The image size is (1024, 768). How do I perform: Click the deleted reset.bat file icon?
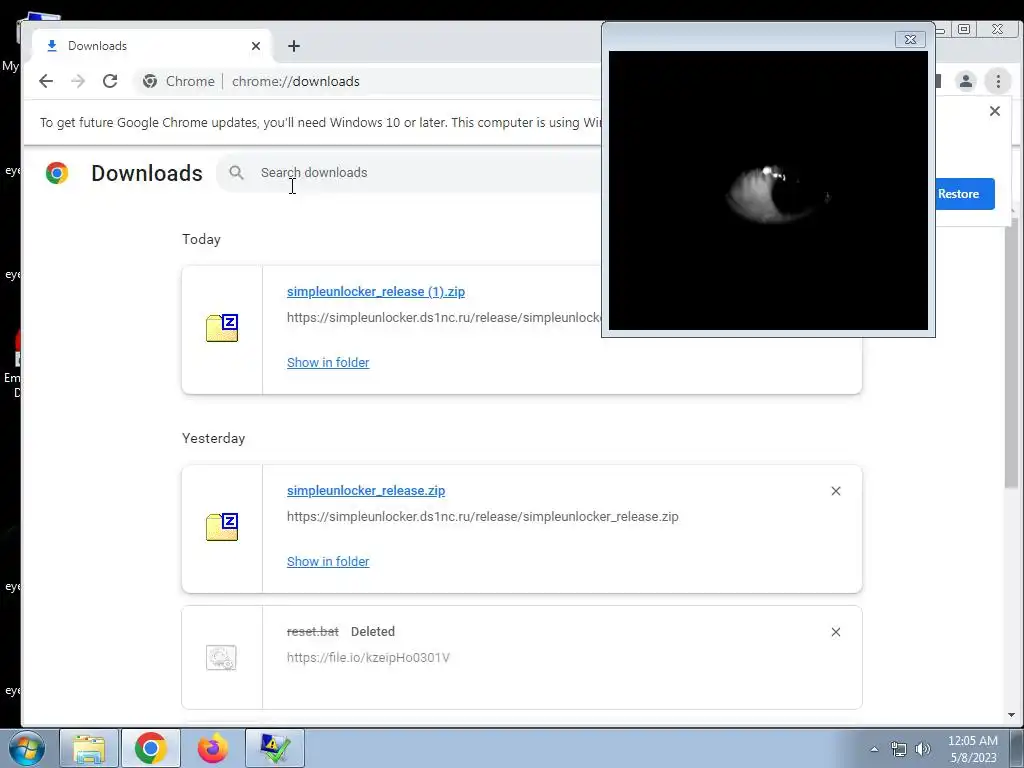221,658
